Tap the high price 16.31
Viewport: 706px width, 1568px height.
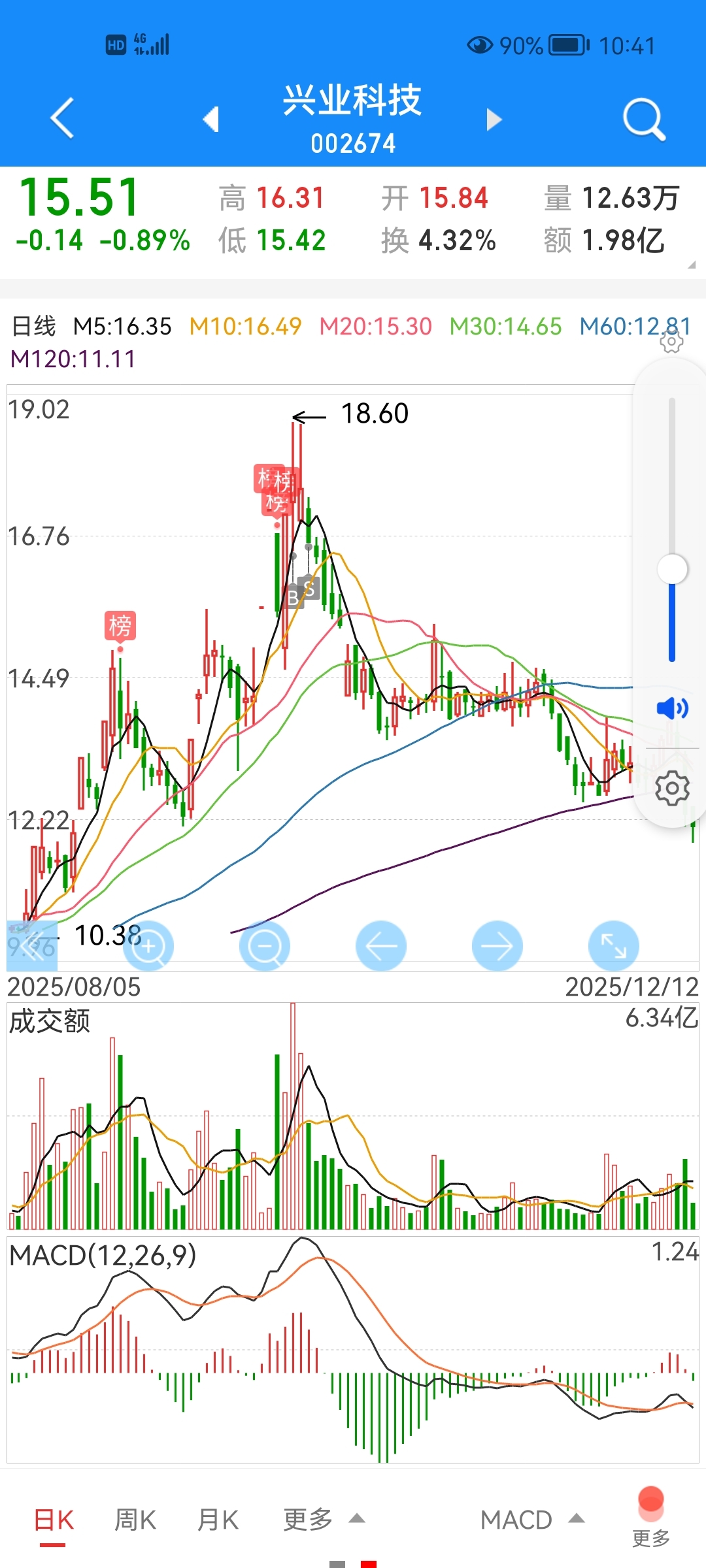point(290,198)
